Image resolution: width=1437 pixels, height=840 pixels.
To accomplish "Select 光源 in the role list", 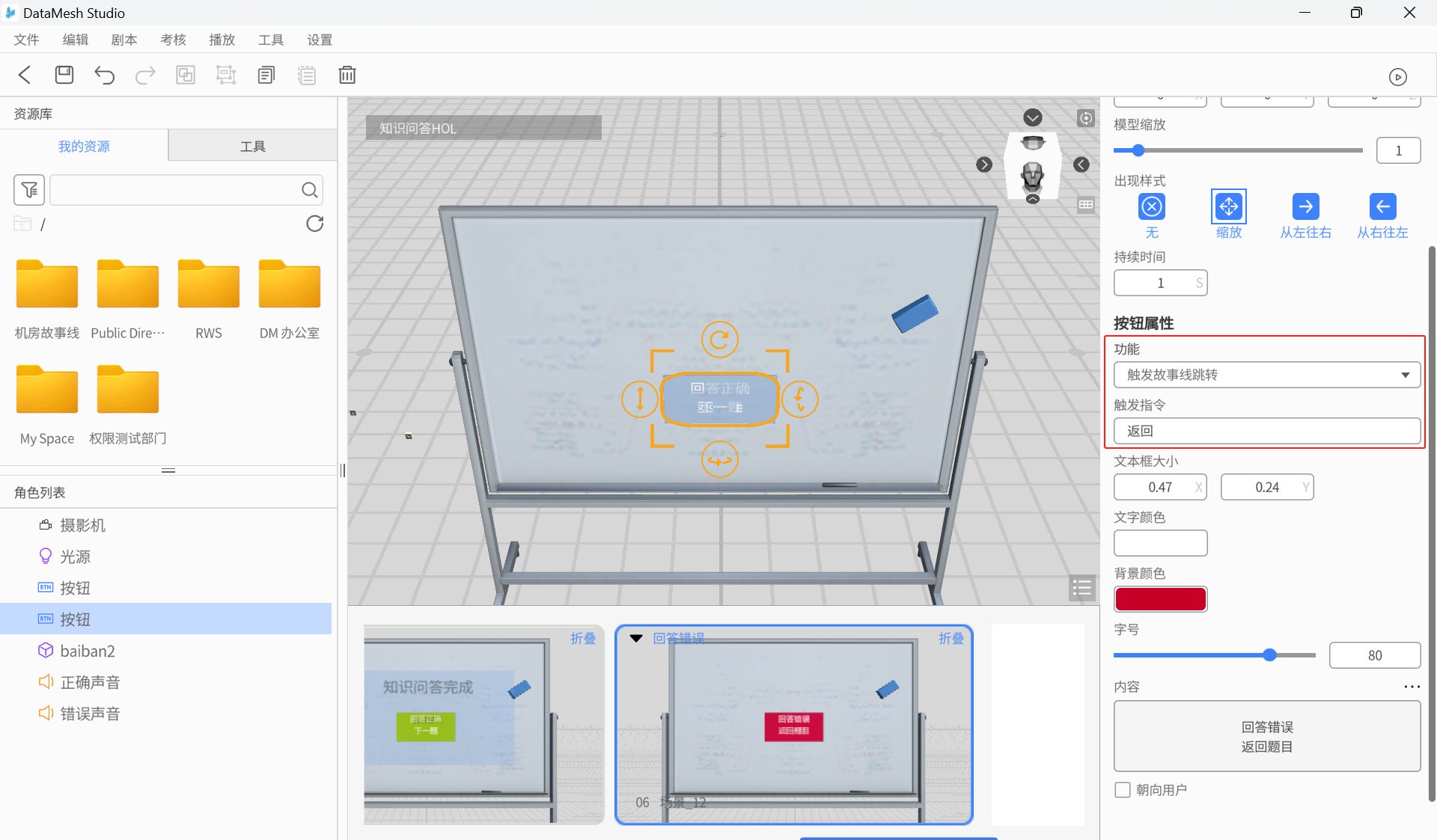I will [165, 557].
